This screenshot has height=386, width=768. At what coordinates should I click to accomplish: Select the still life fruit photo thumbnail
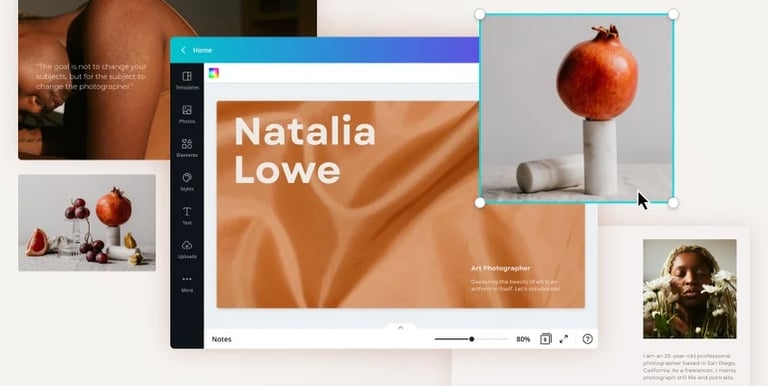(x=87, y=223)
